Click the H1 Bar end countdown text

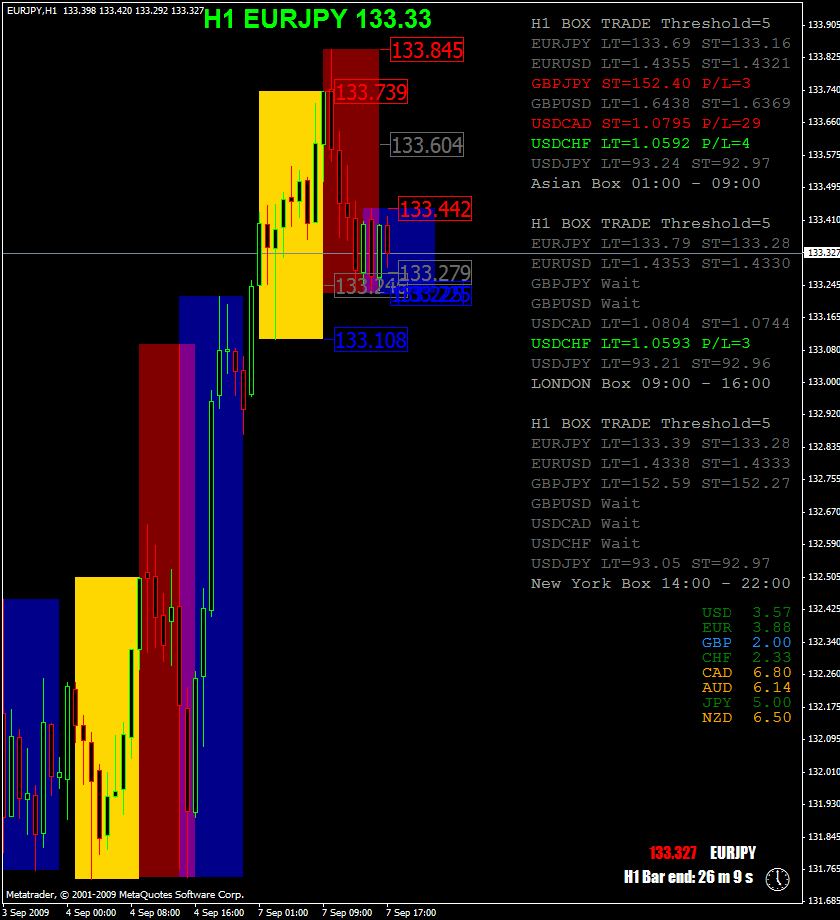click(x=689, y=877)
